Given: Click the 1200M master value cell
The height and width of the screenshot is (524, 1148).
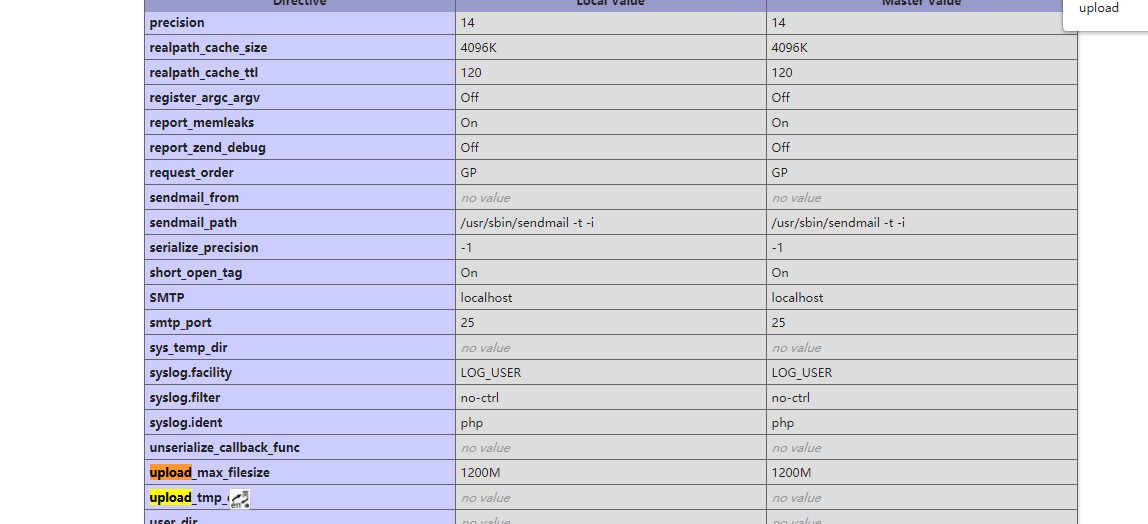Looking at the screenshot, I should point(792,472).
